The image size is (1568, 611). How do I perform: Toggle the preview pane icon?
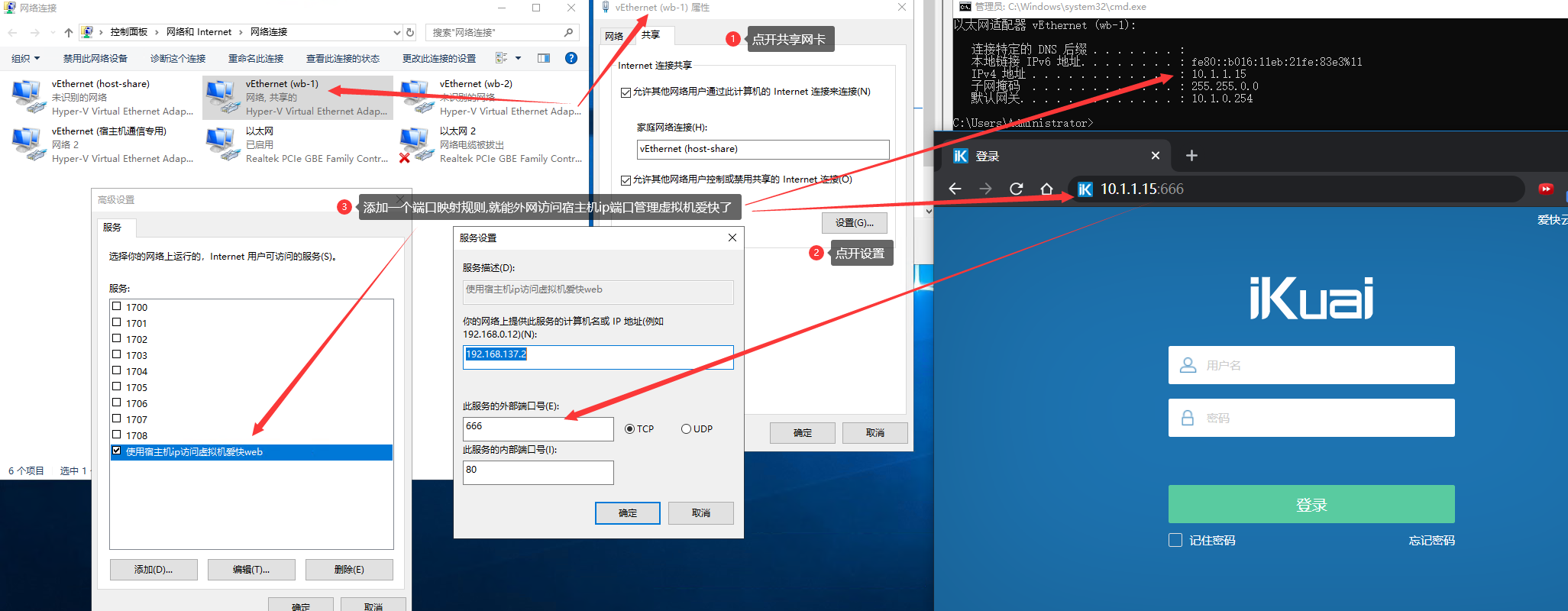(x=544, y=58)
